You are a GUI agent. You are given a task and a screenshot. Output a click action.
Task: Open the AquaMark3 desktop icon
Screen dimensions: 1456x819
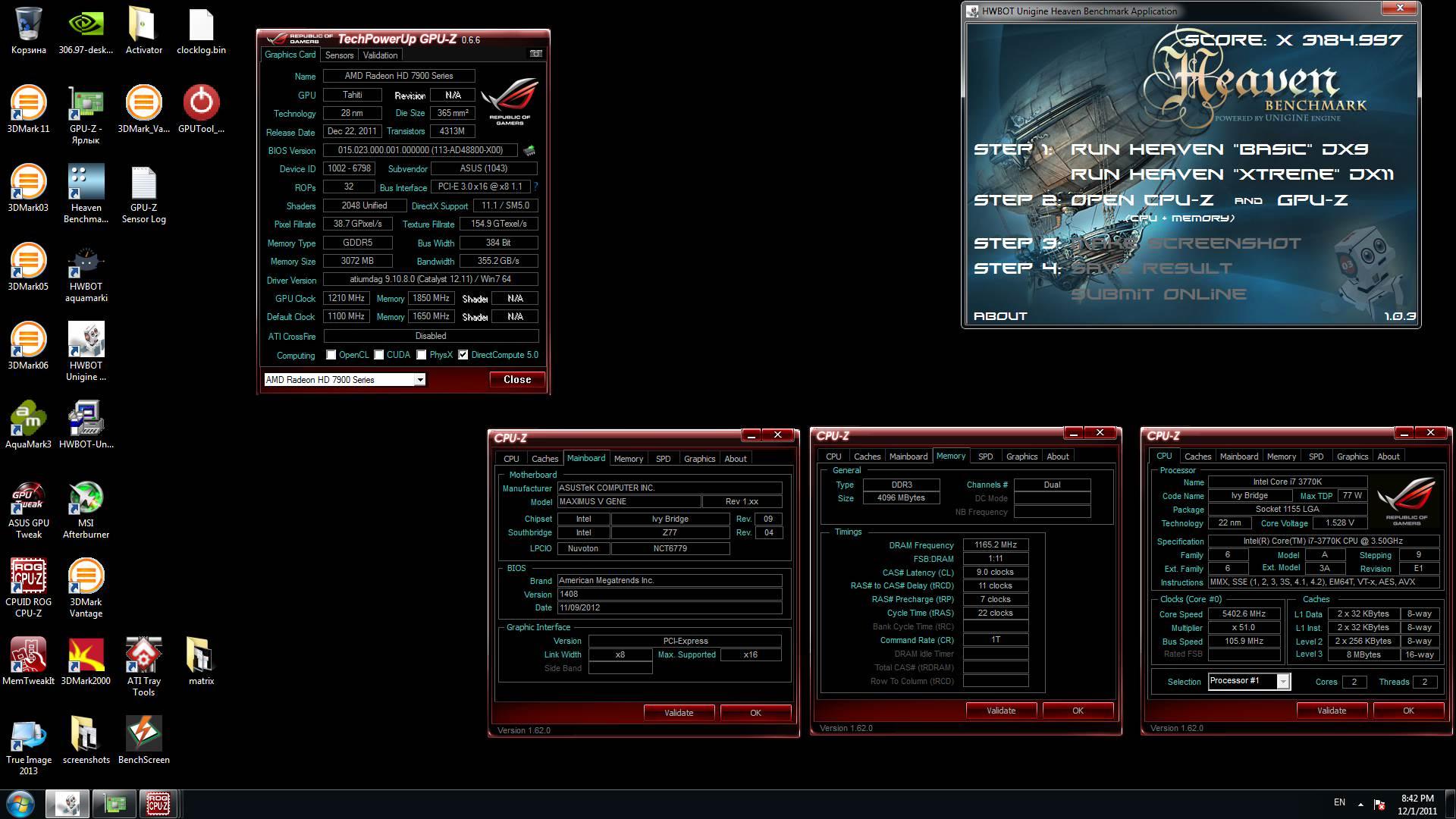[x=28, y=425]
